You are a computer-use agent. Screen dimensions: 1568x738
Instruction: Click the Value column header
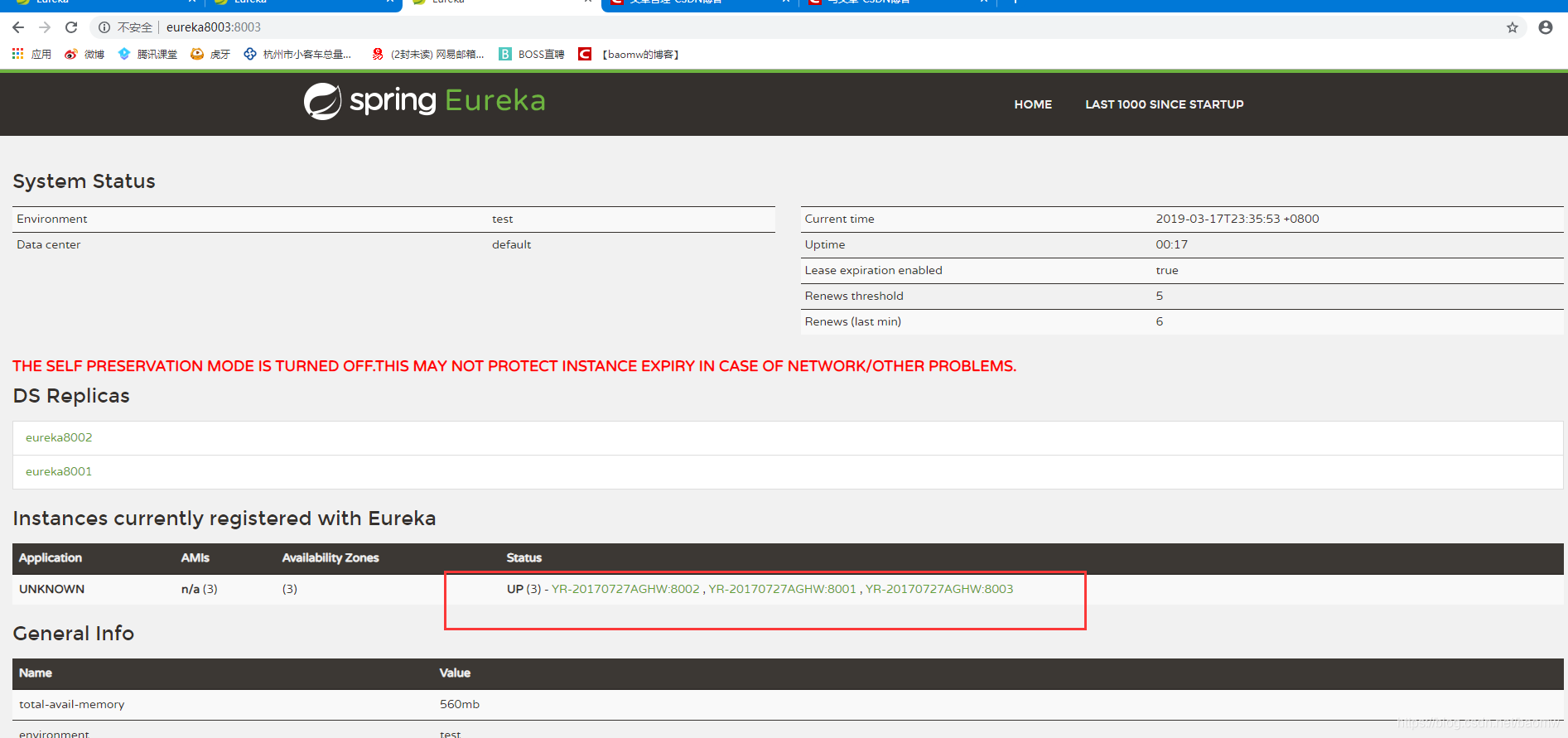(455, 673)
